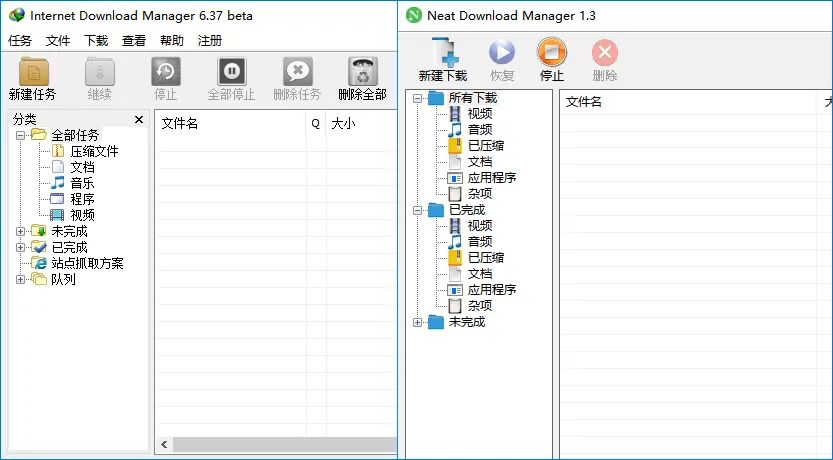
Task: Select 程序 category in IDM tree
Action: pyautogui.click(x=82, y=199)
